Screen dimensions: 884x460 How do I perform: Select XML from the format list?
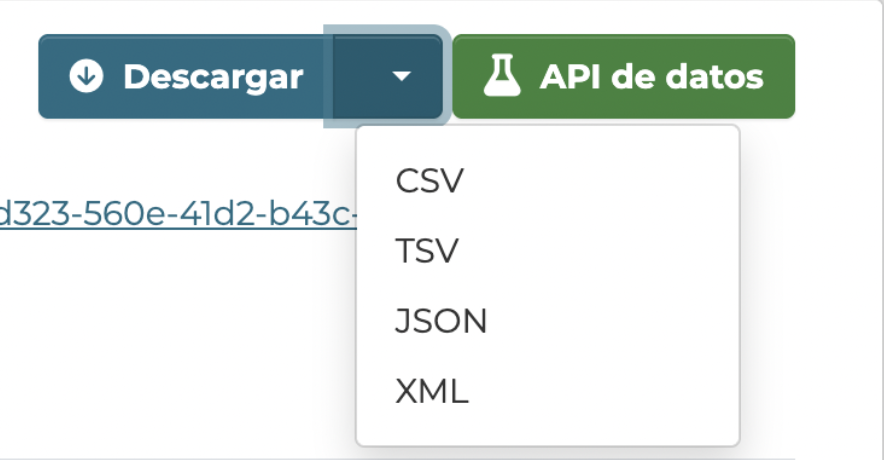(x=432, y=391)
